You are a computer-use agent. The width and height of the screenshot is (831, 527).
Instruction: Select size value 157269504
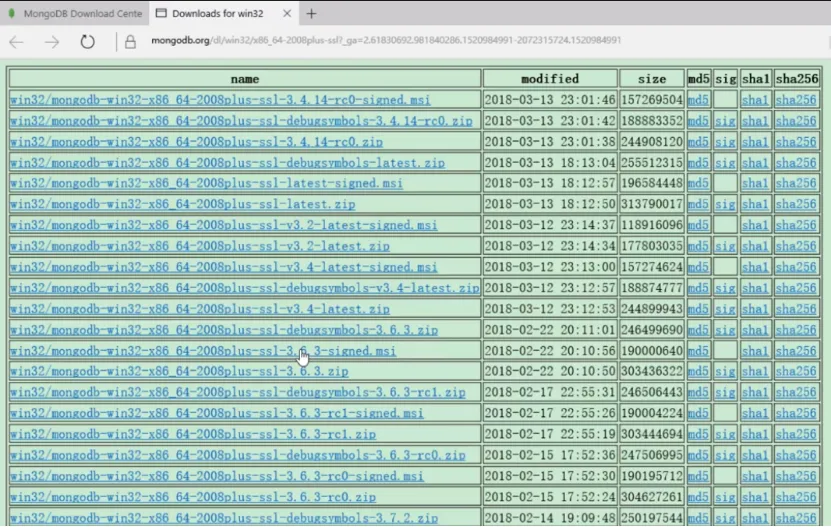click(x=652, y=100)
